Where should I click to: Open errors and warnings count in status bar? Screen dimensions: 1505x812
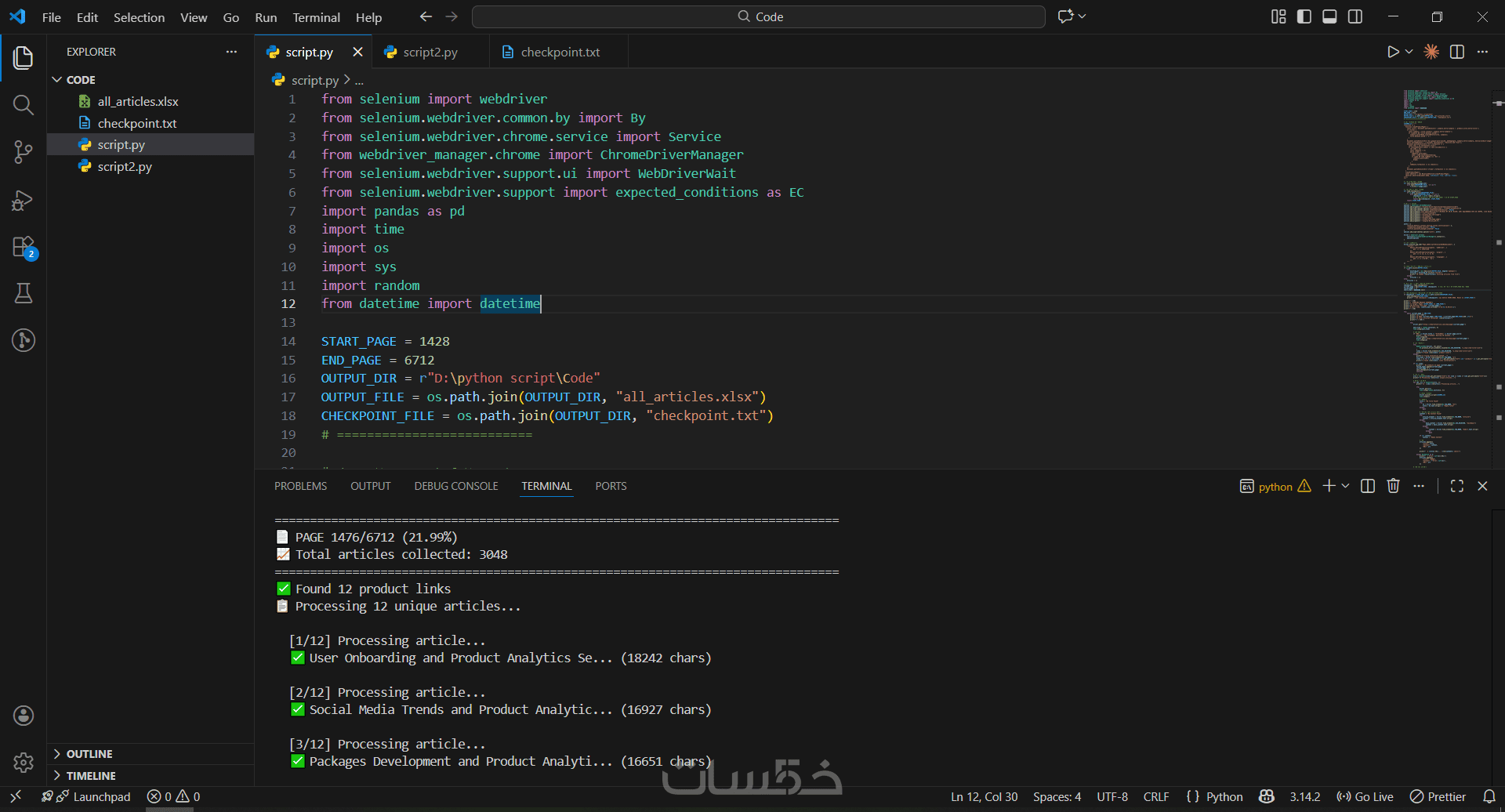(174, 796)
